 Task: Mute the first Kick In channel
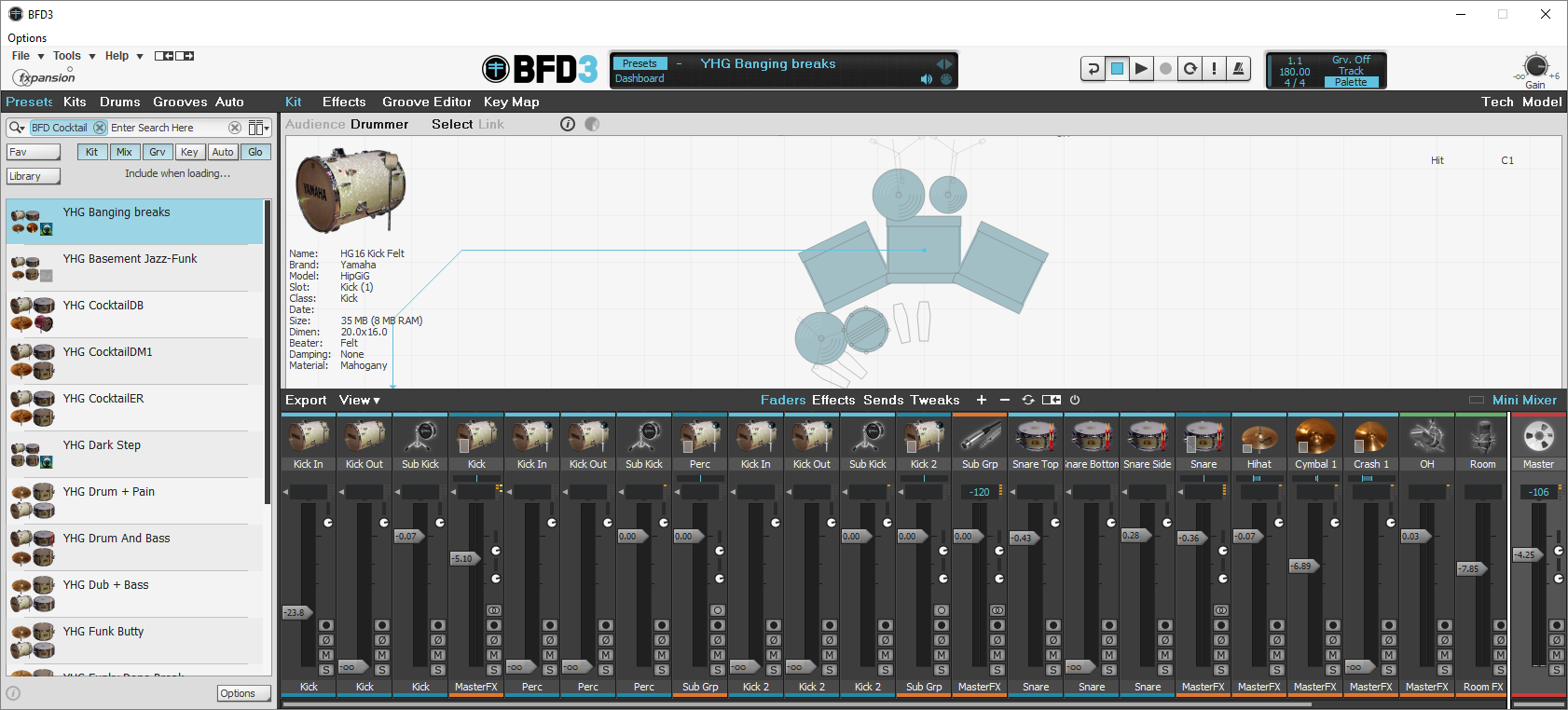pos(326,655)
